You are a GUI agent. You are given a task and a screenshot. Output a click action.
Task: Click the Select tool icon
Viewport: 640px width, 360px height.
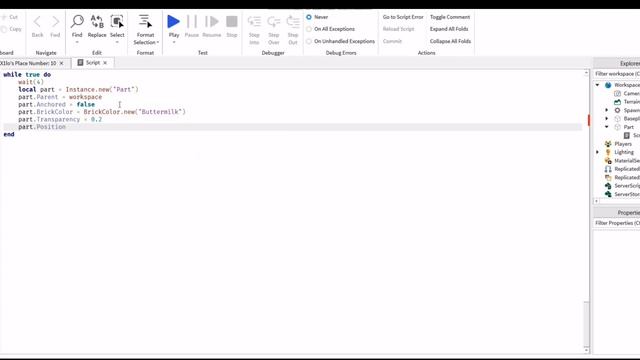point(117,21)
